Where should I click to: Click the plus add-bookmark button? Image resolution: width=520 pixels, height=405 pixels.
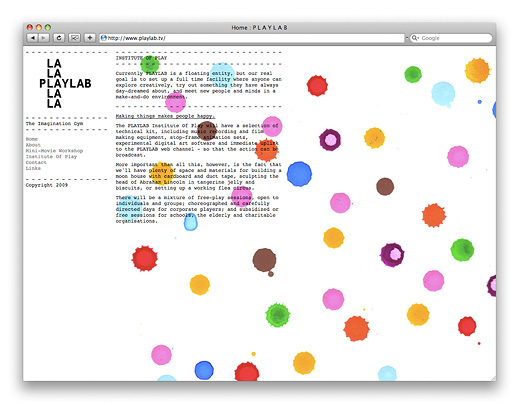[x=90, y=38]
